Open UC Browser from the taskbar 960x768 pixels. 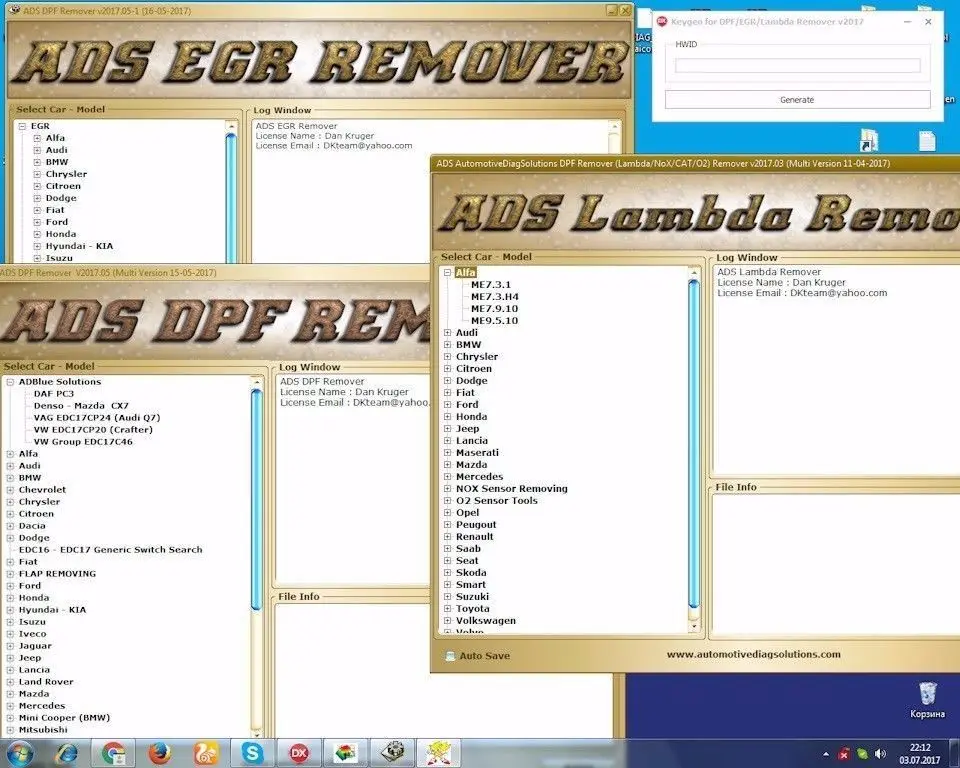tap(203, 752)
